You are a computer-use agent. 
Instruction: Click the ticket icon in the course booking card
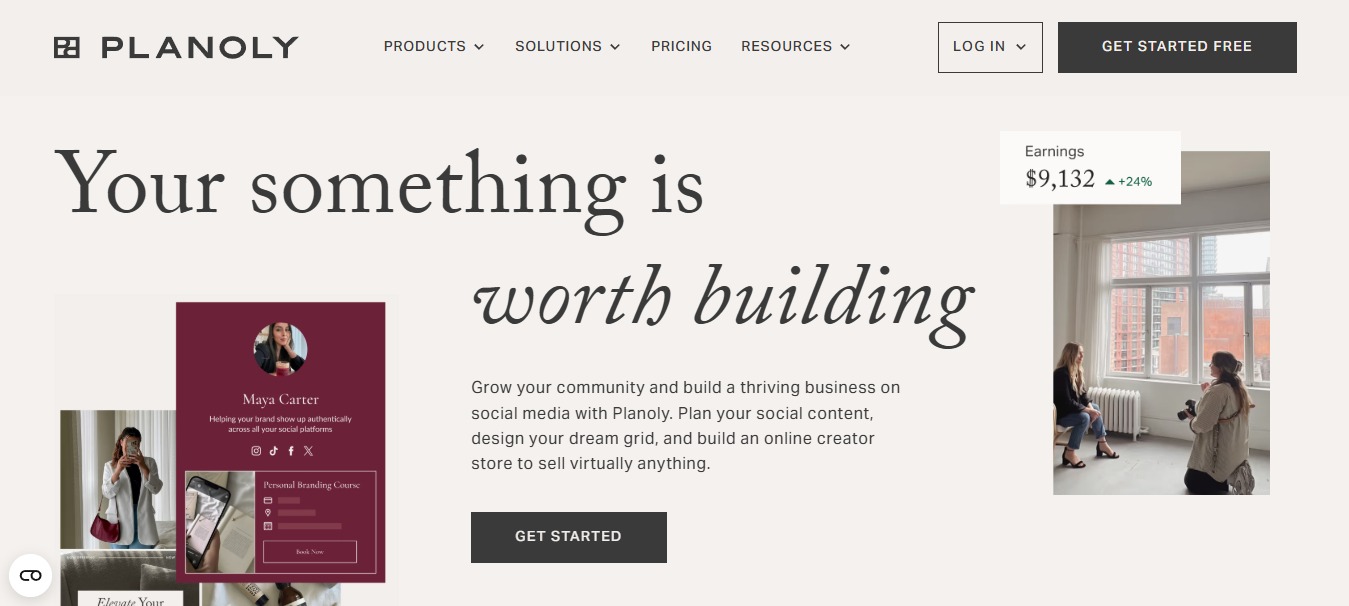coord(268,526)
